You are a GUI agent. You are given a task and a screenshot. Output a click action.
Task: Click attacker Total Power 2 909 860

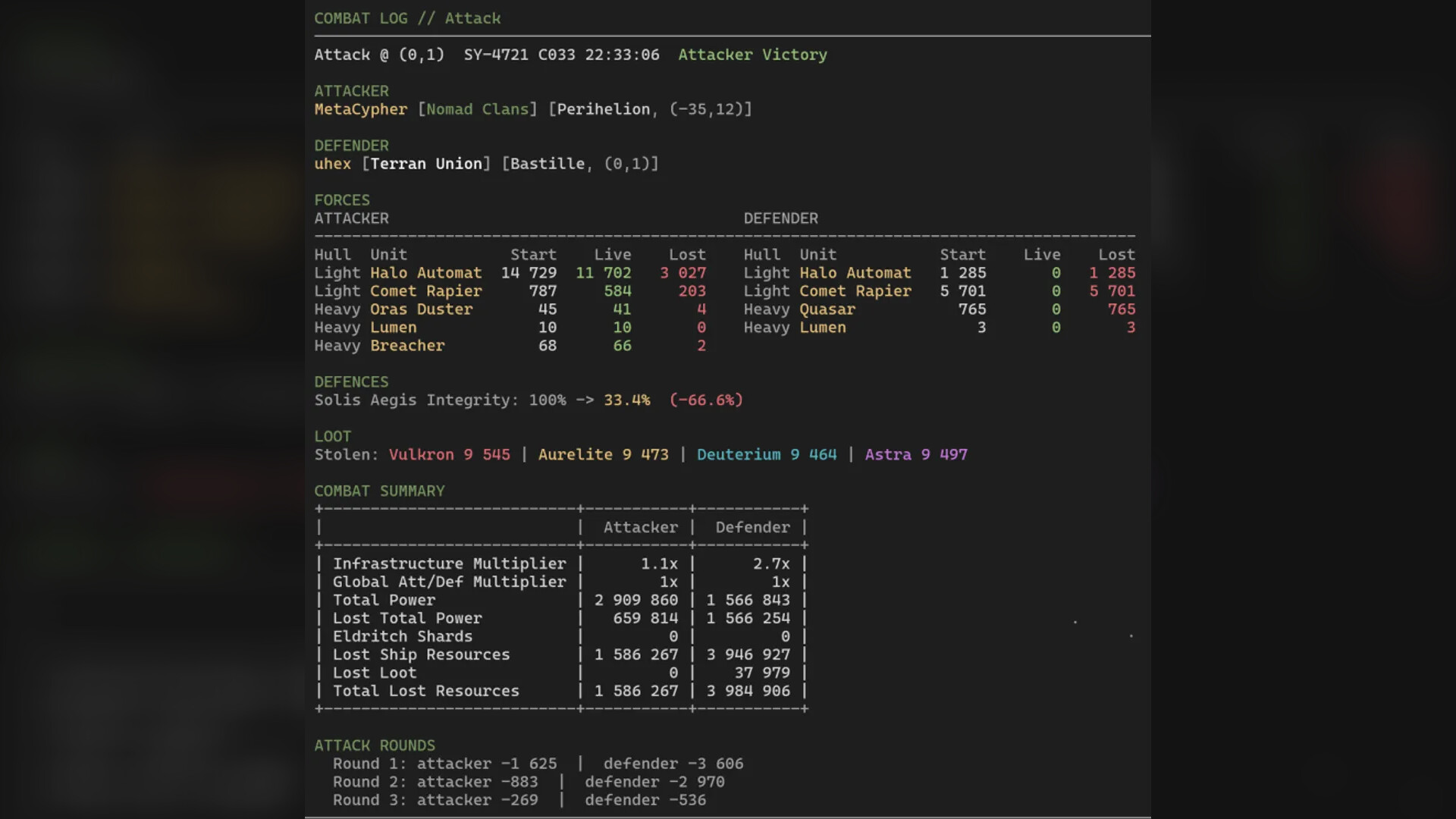636,601
